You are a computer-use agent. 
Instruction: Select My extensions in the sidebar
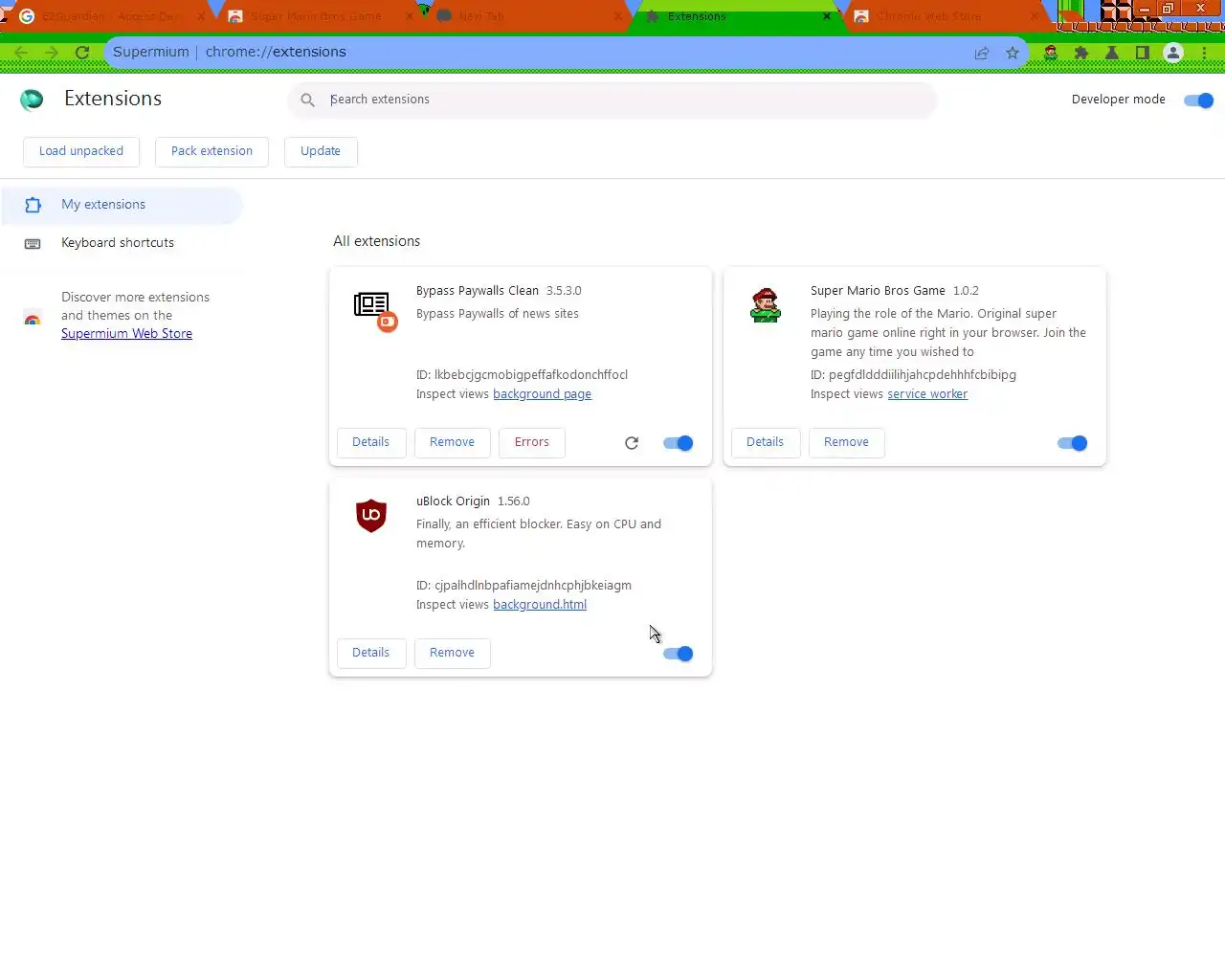[121, 205]
